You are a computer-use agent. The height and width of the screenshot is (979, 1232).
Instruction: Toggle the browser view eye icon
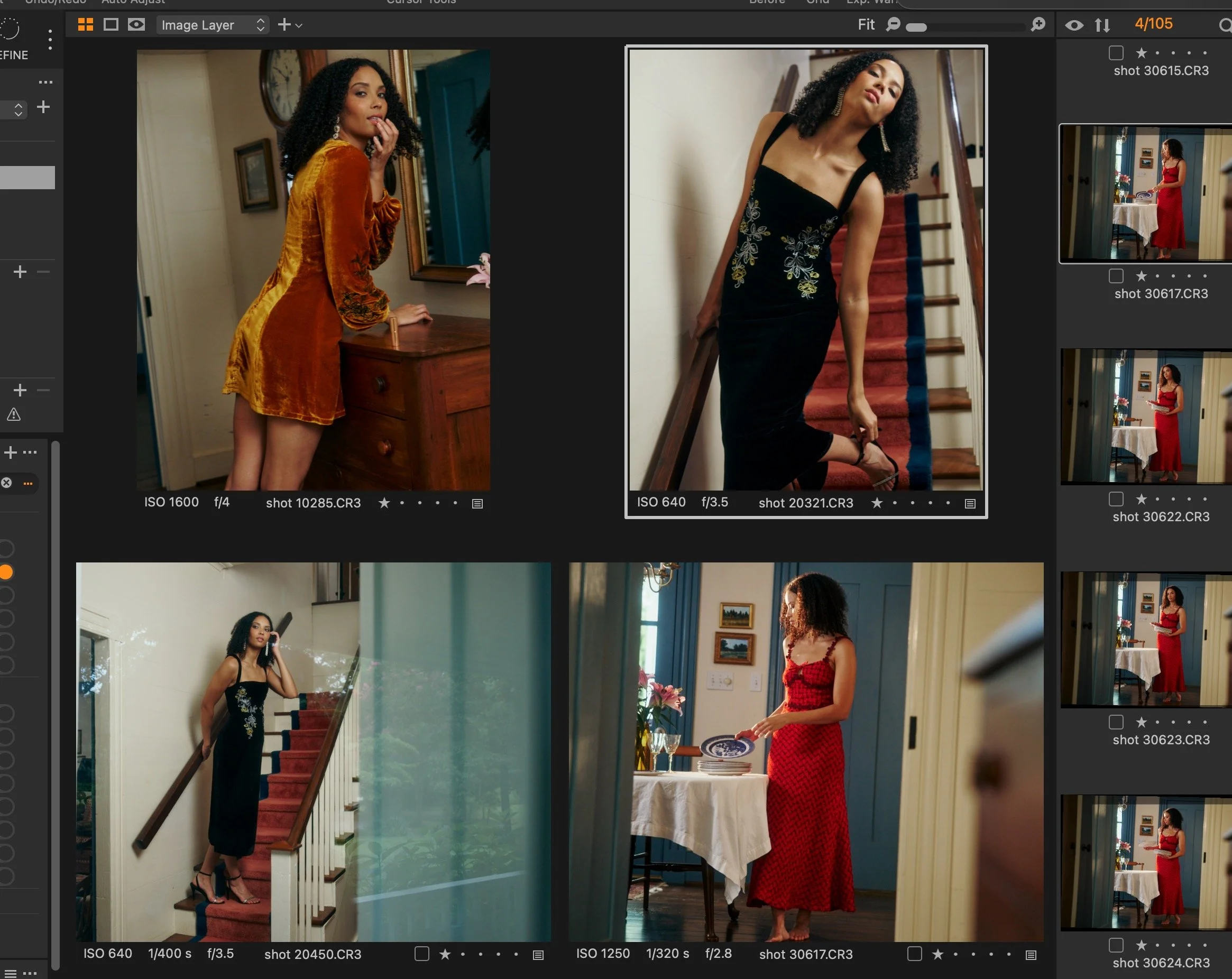(1074, 25)
